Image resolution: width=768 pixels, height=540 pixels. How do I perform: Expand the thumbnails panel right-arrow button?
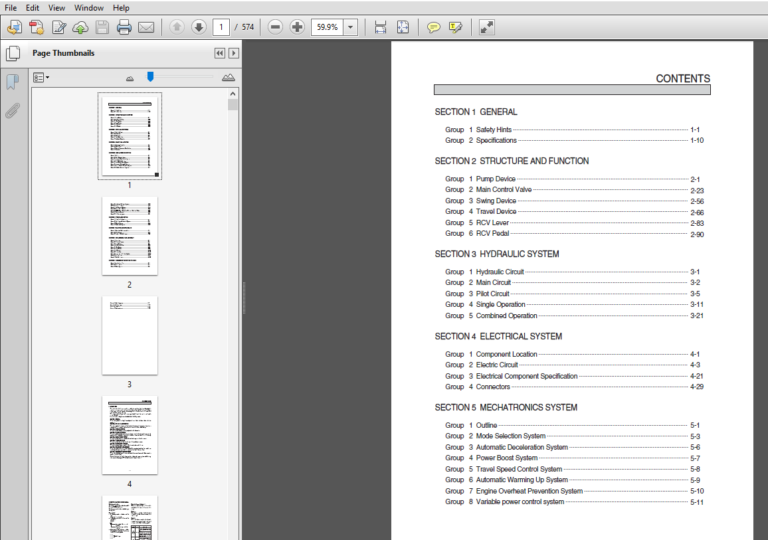pyautogui.click(x=234, y=53)
